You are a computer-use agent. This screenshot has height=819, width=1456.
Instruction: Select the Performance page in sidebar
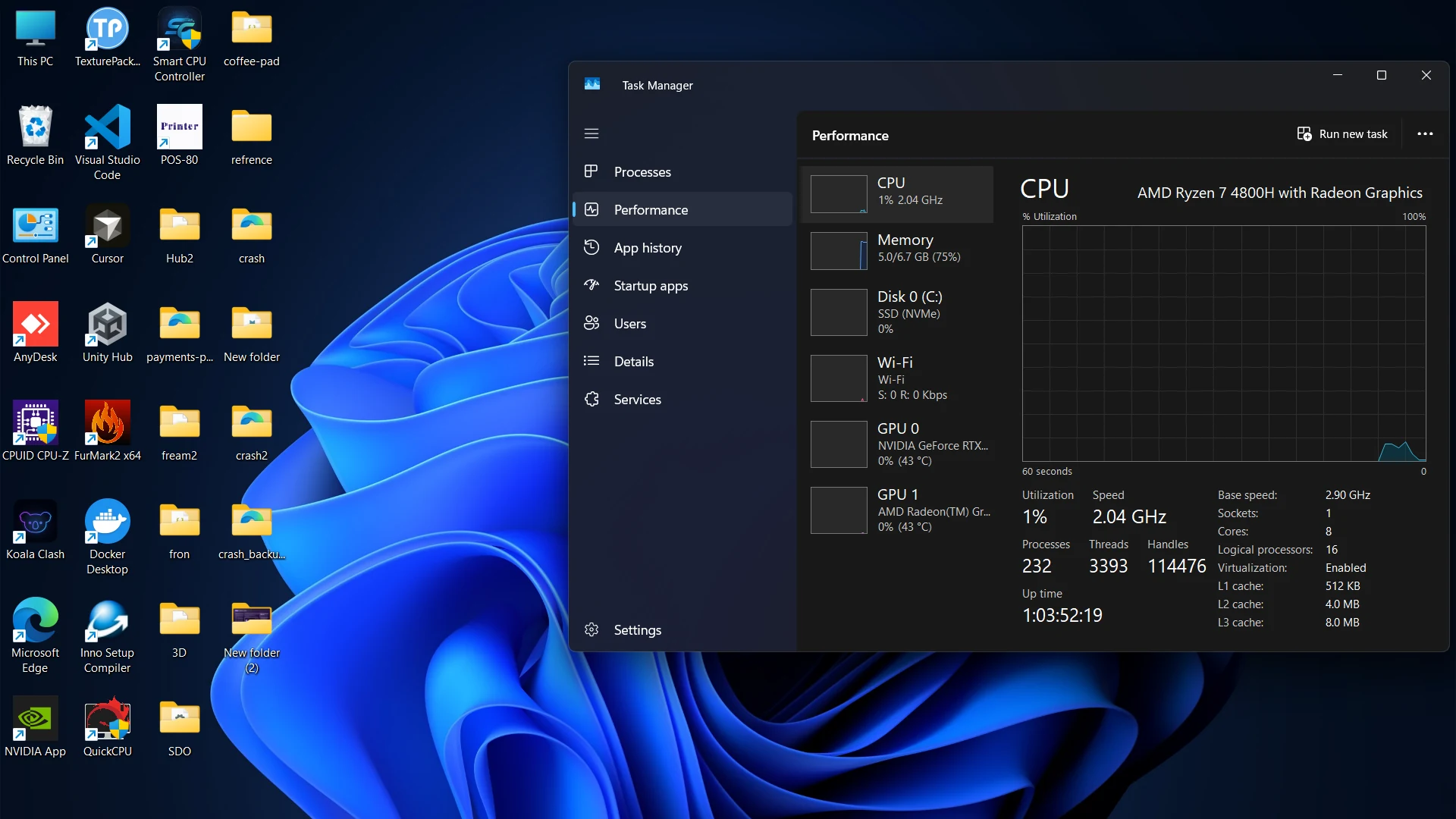(x=682, y=209)
